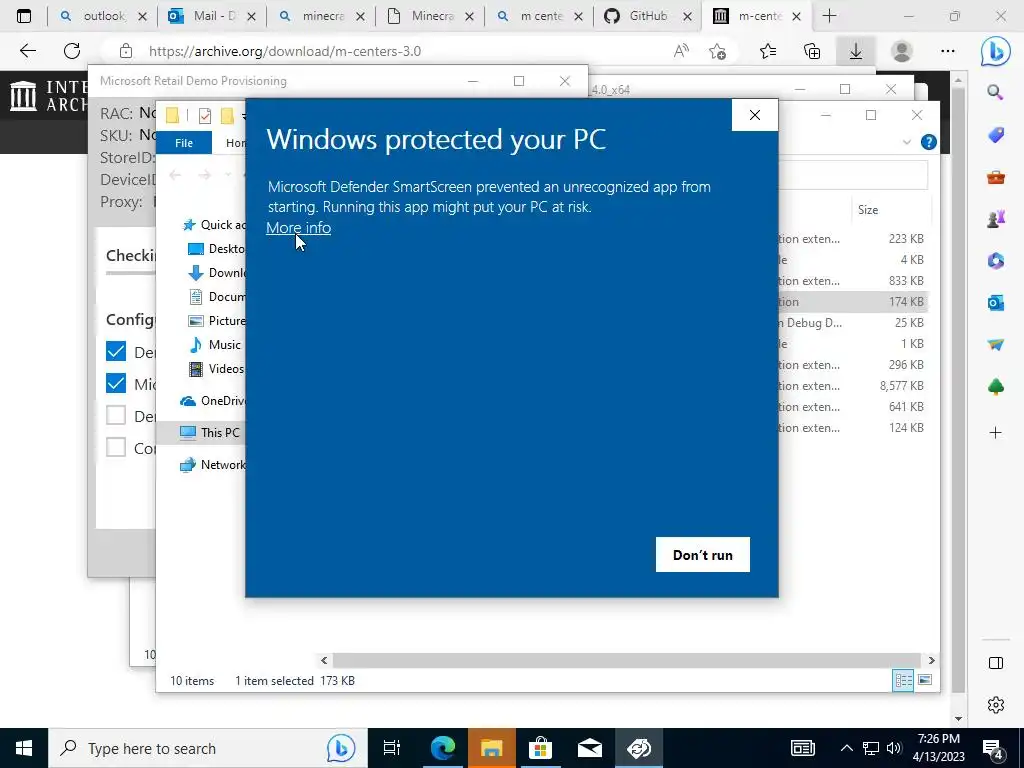Click the taskbar search box
This screenshot has width=1024, height=768.
click(208, 748)
